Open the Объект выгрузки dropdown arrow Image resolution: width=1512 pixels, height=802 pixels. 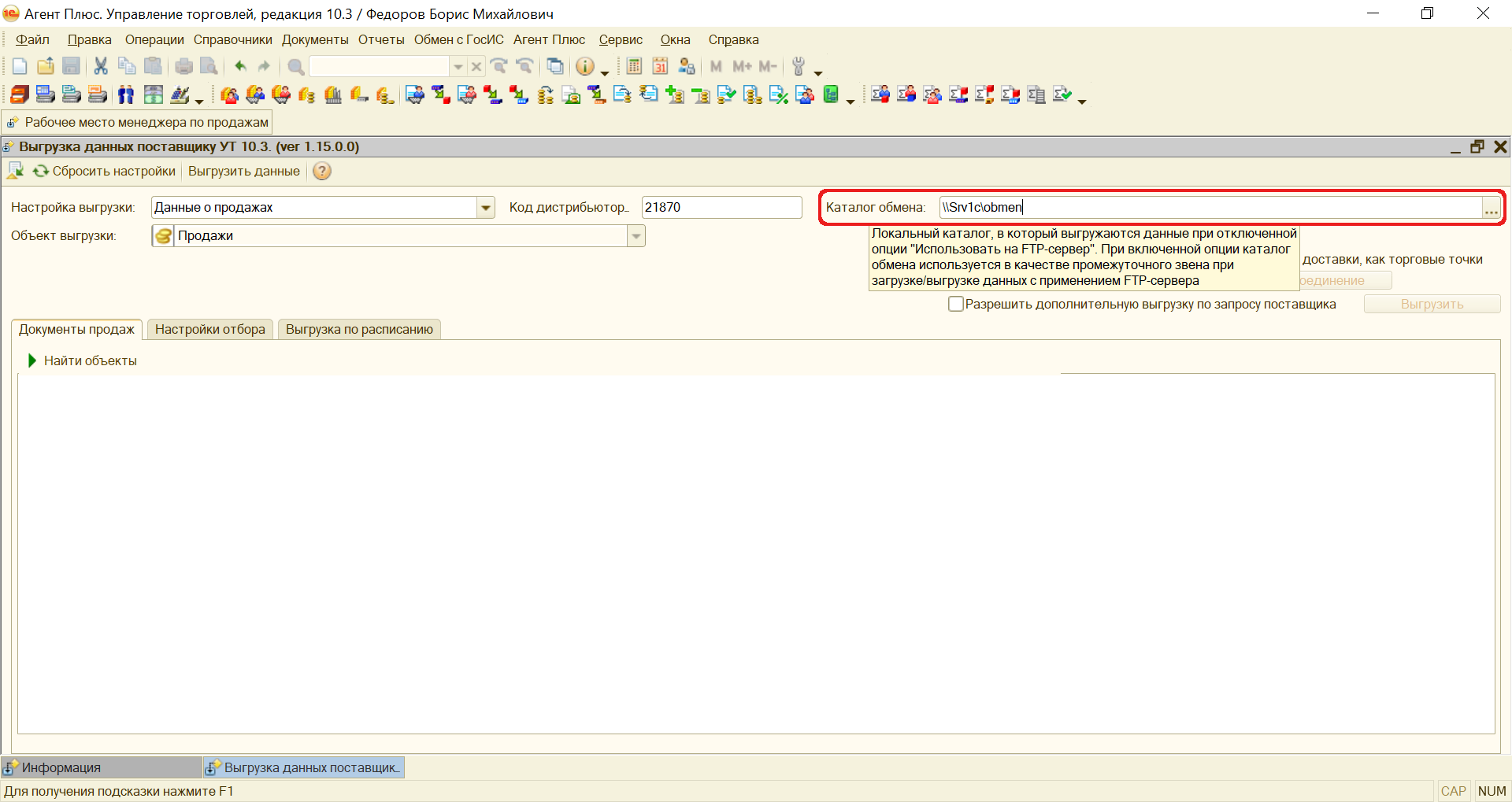click(x=636, y=236)
